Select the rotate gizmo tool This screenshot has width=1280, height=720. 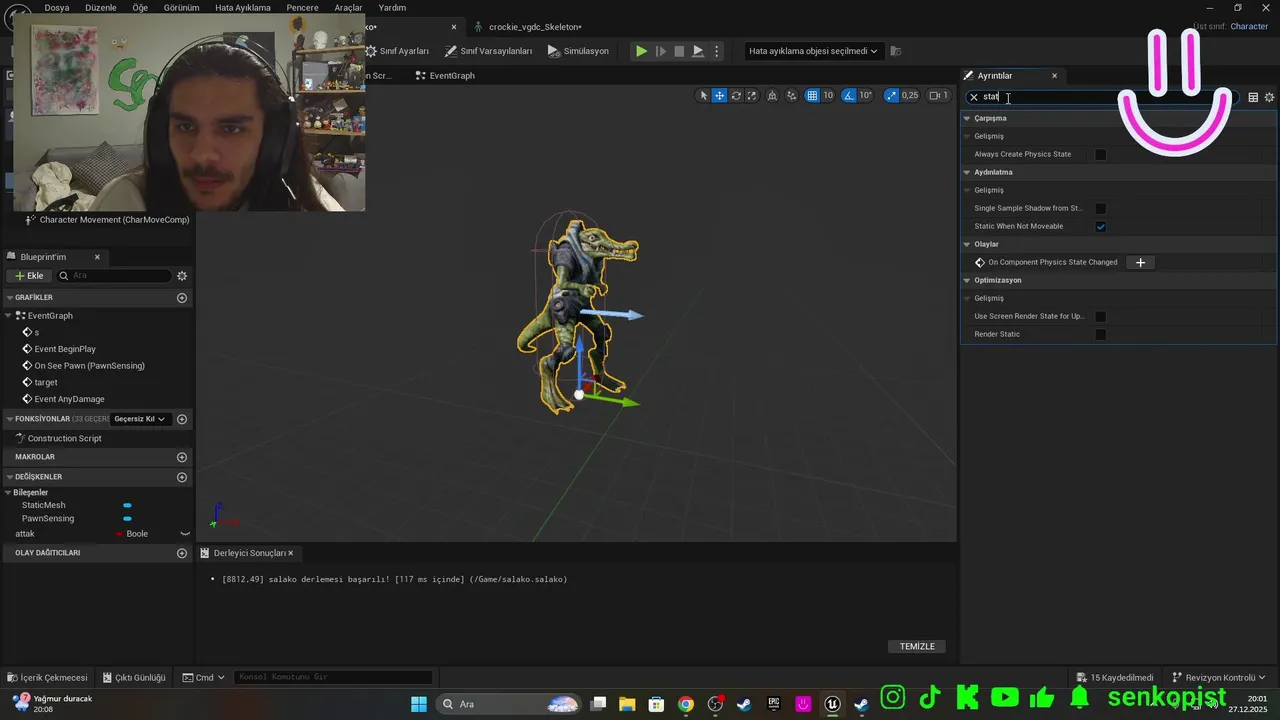pos(736,96)
